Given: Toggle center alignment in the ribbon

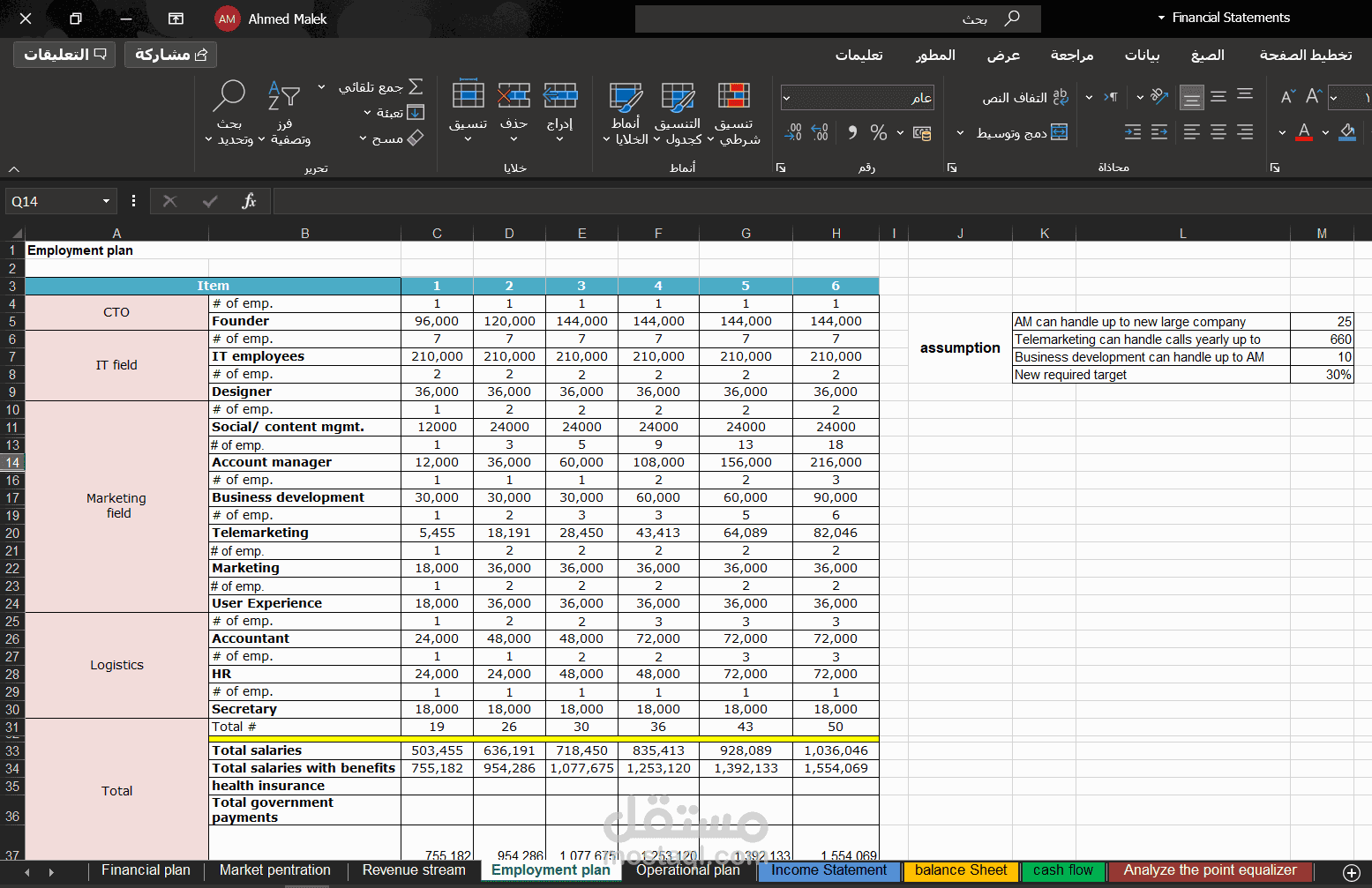Looking at the screenshot, I should coord(1218,132).
